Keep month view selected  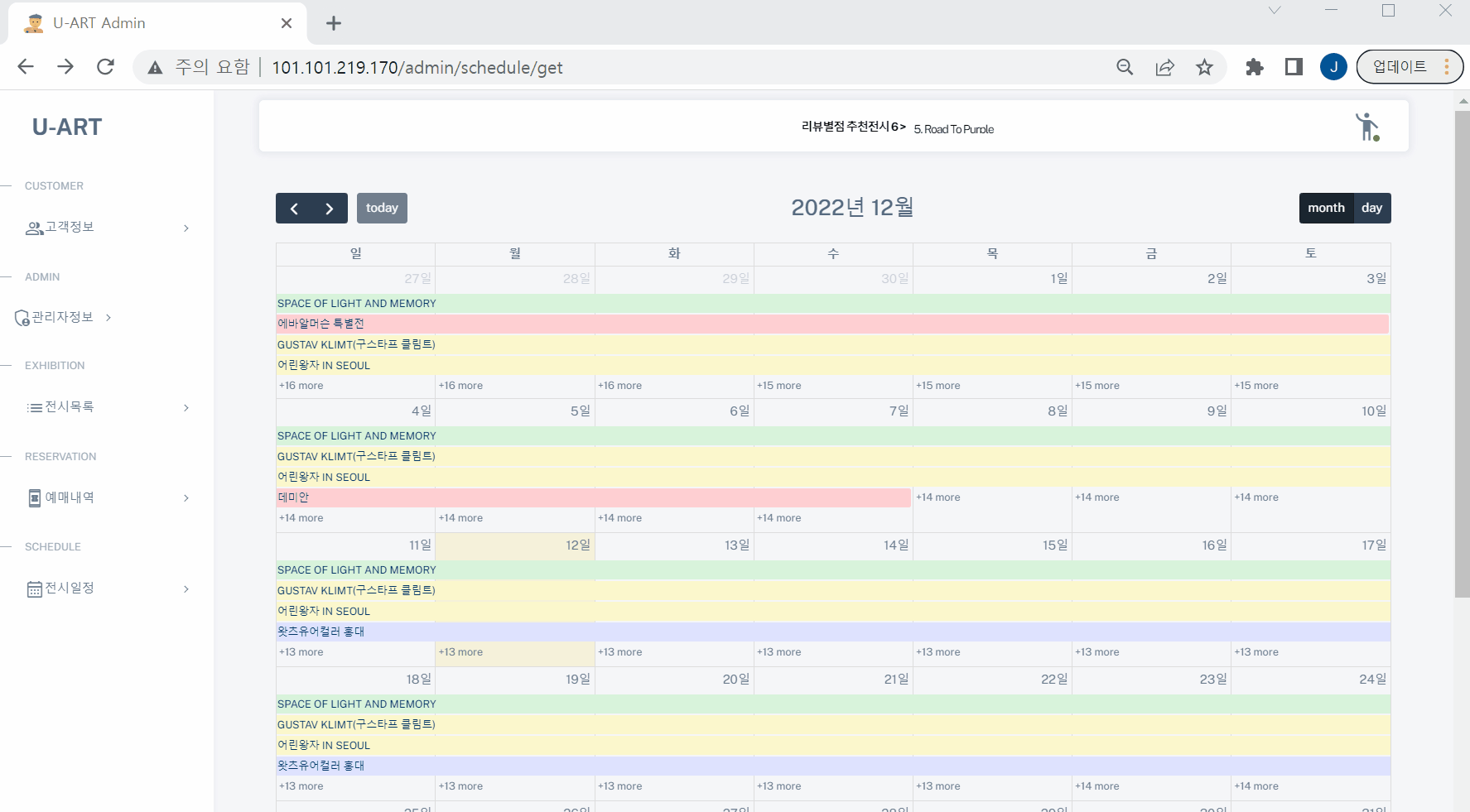[x=1327, y=208]
